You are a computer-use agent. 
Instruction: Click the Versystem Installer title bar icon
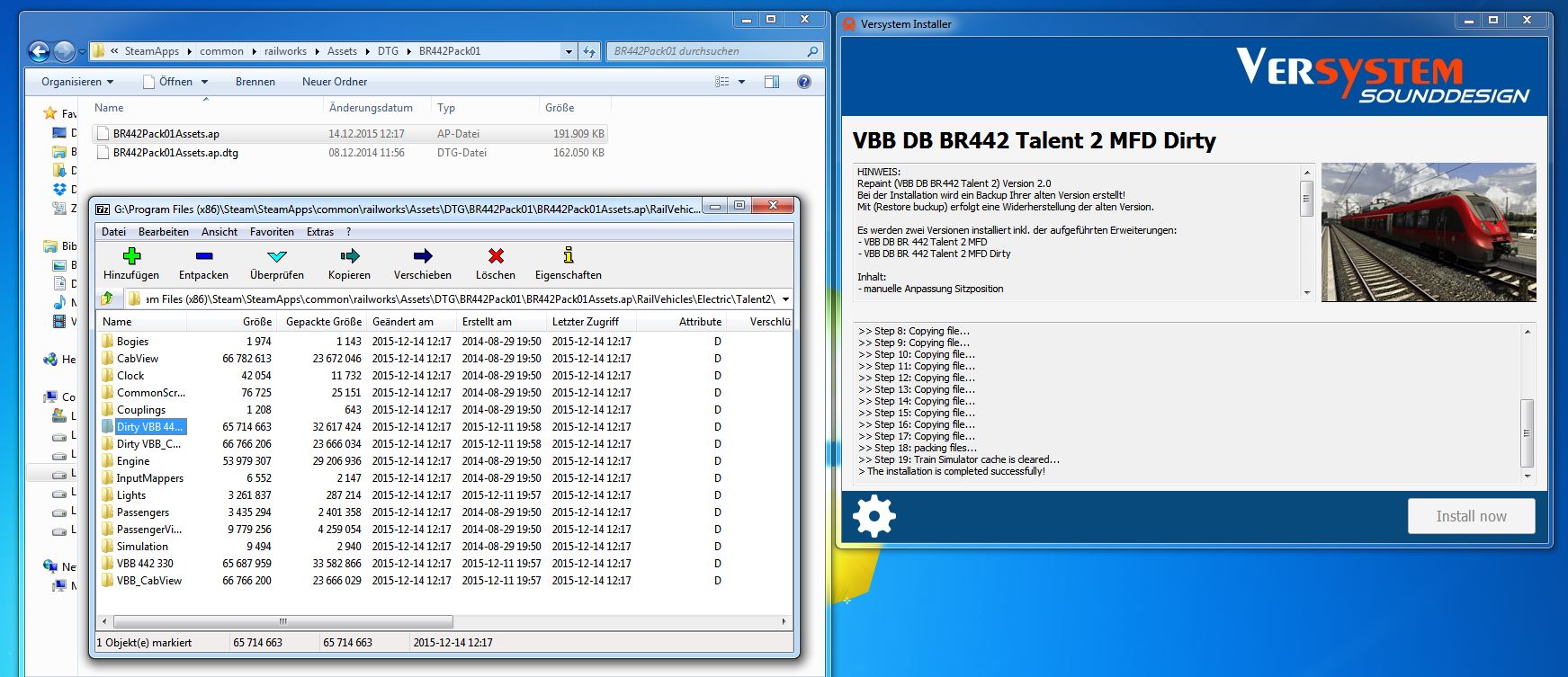click(x=848, y=24)
